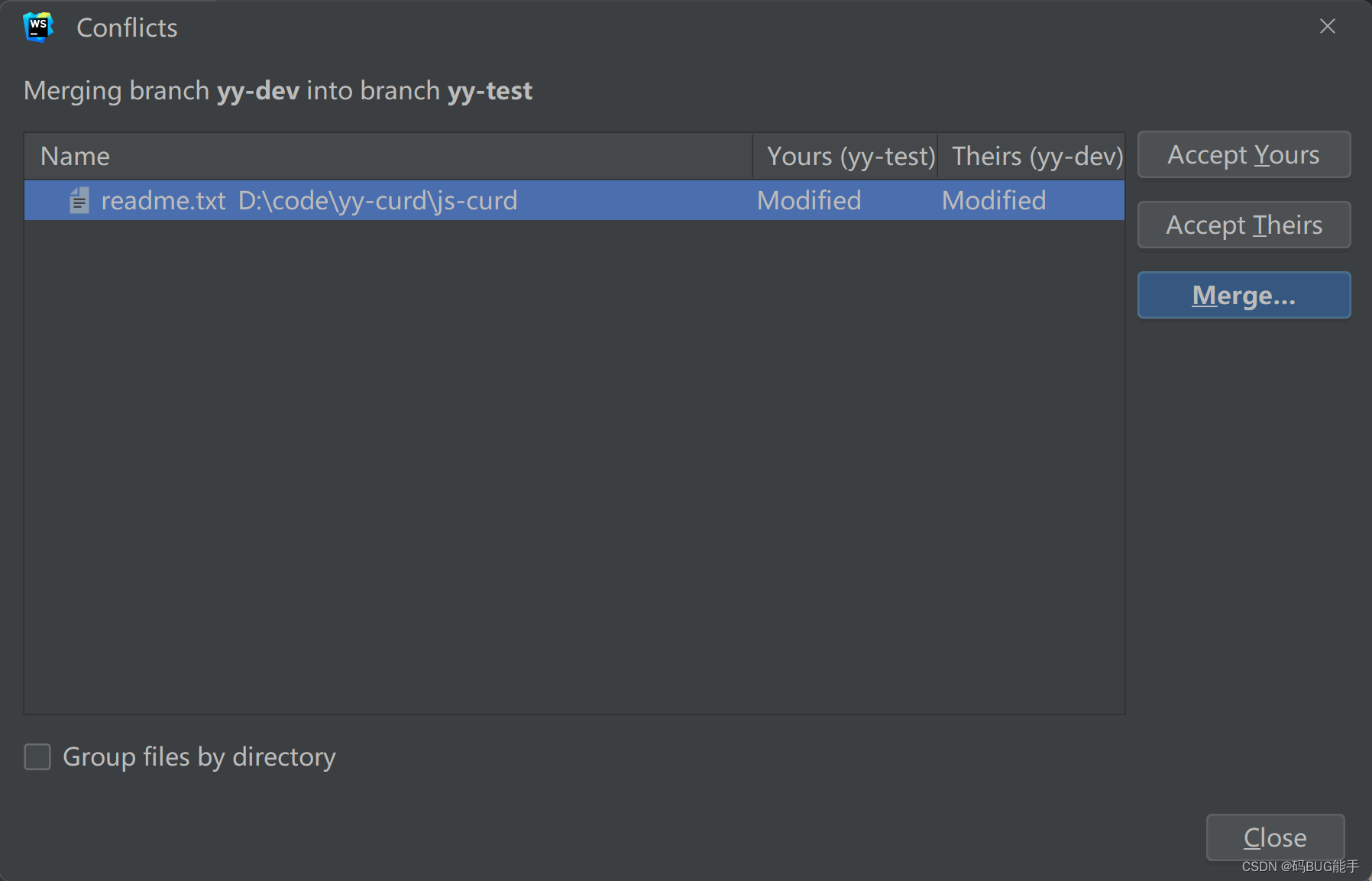This screenshot has width=1372, height=881.
Task: Click the document icon beside readme.txt
Action: pos(79,200)
